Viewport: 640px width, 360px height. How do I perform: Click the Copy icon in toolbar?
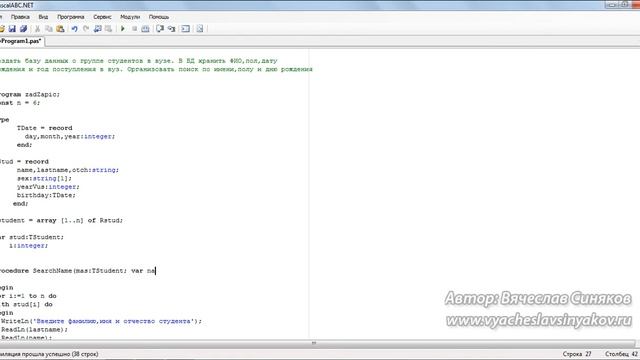tap(49, 29)
